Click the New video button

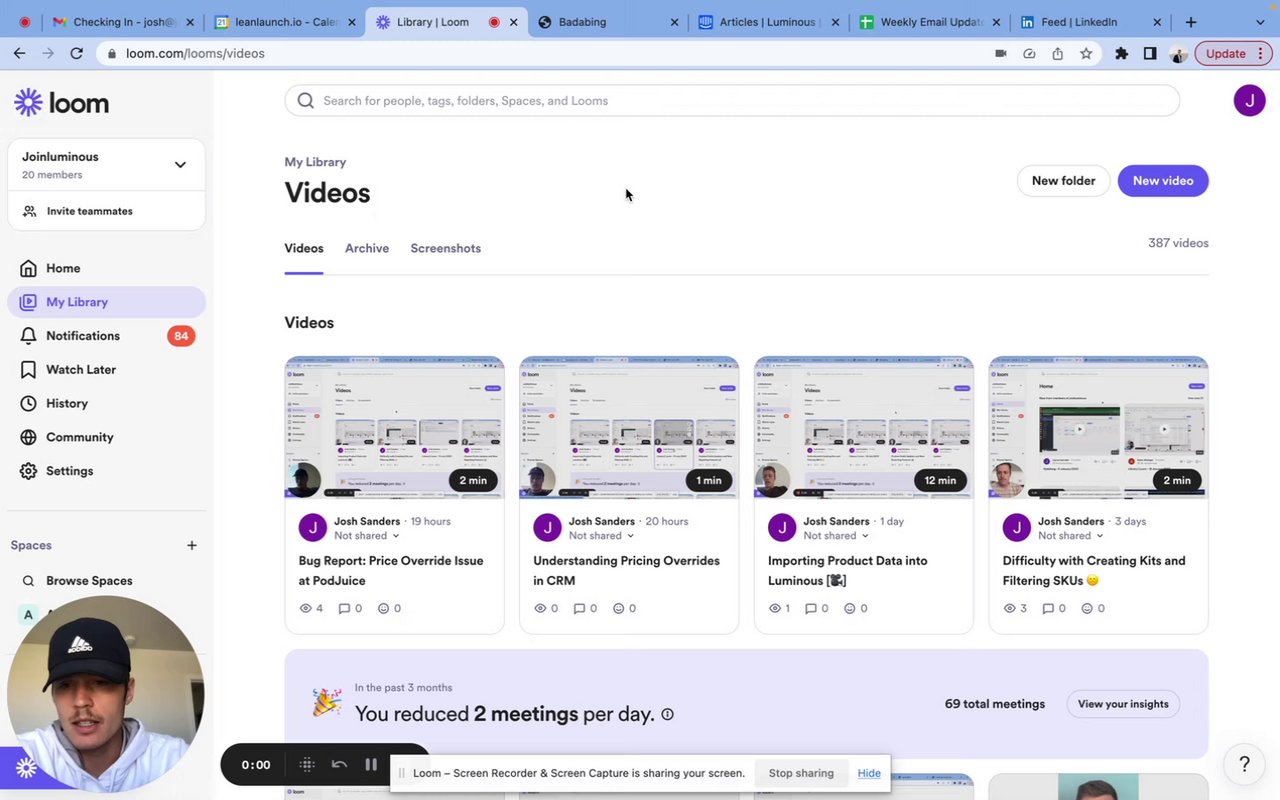1163,181
